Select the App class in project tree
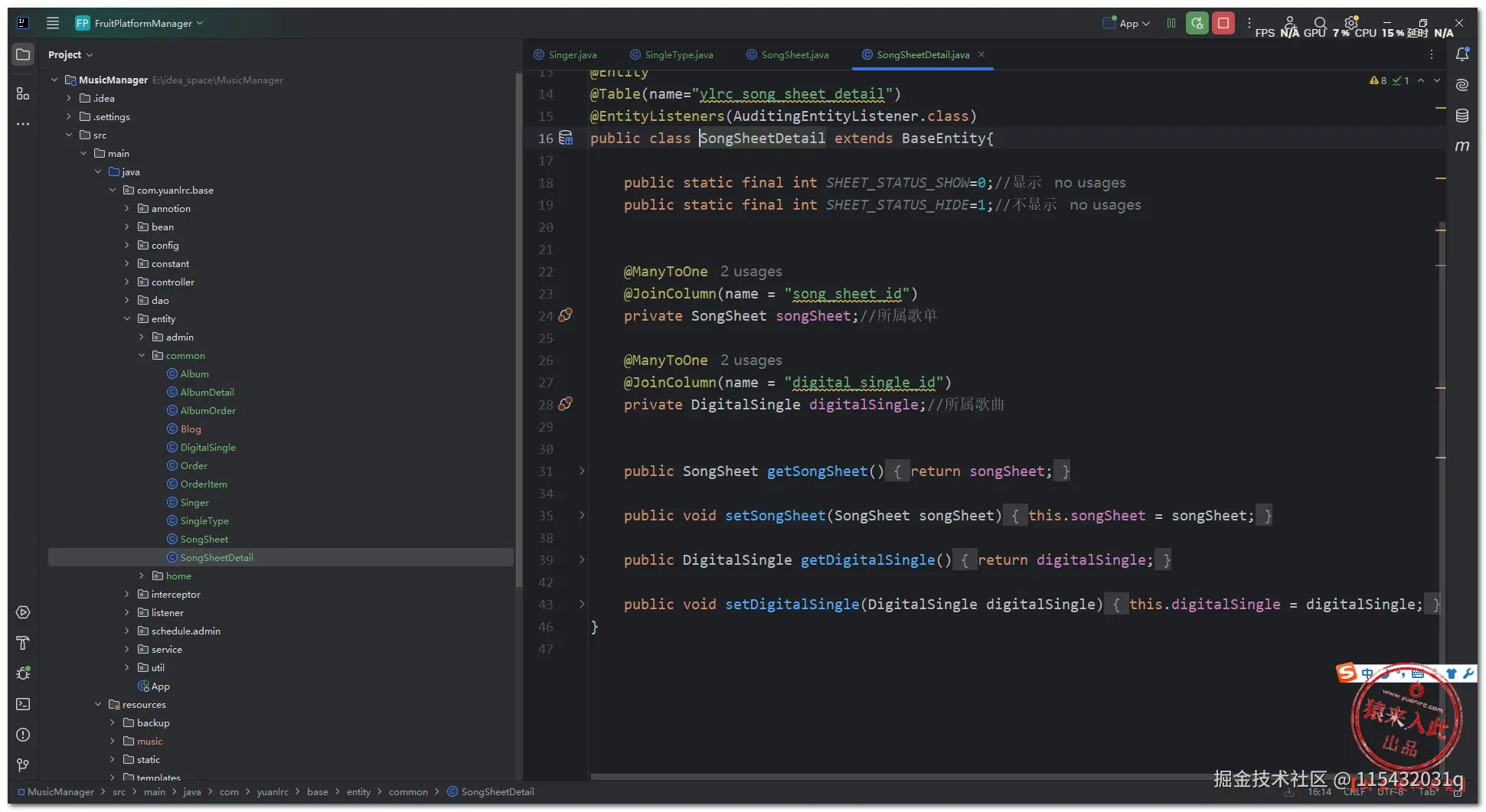1486x812 pixels. [153, 686]
